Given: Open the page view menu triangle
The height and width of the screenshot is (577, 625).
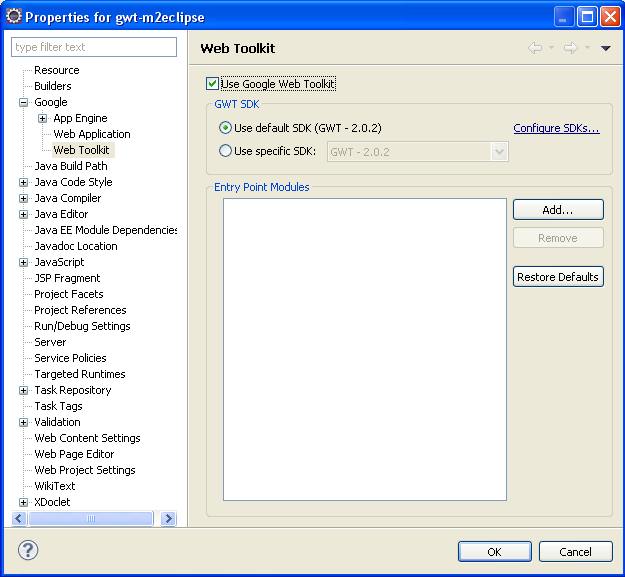Looking at the screenshot, I should pos(605,48).
